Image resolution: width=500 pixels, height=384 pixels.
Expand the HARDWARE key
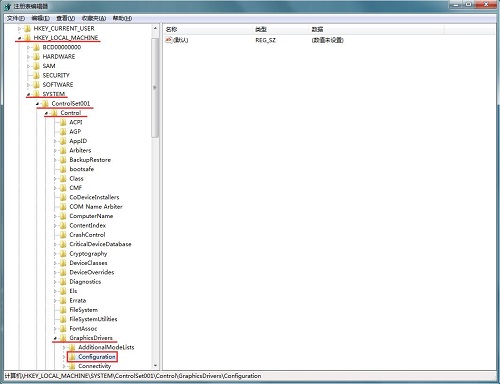click(29, 57)
